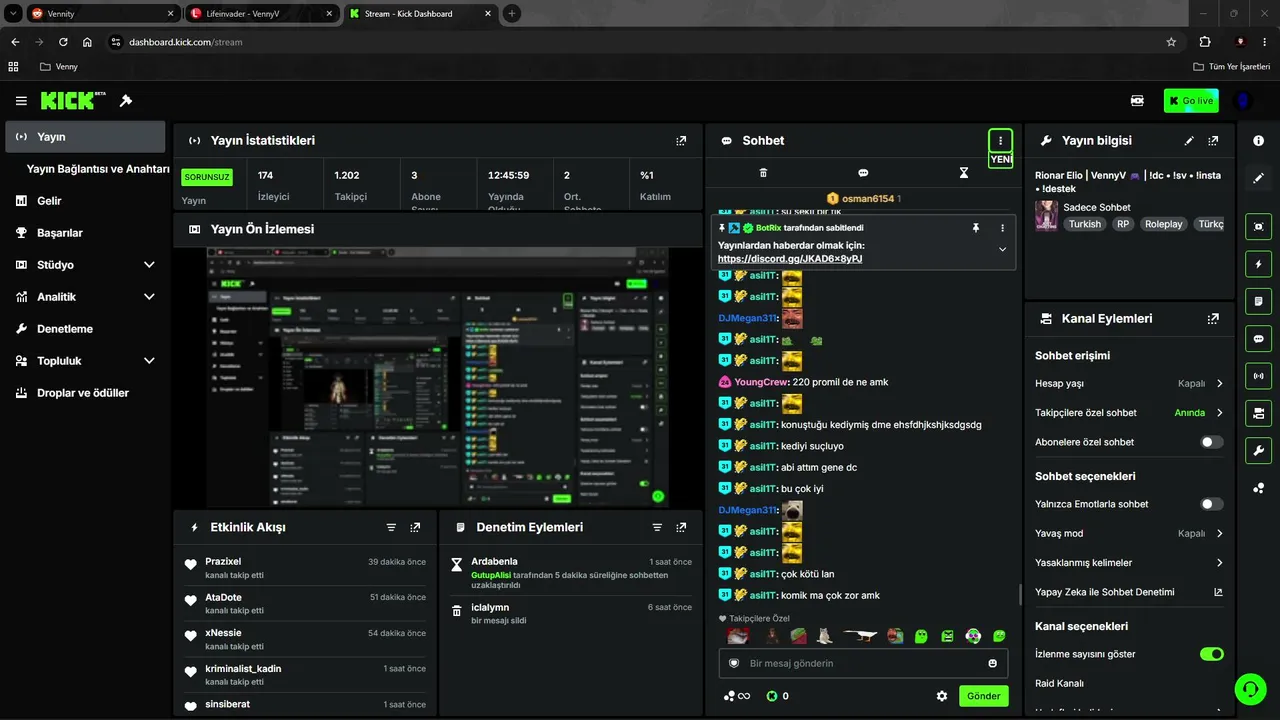Select Yayın in the sidebar
This screenshot has width=1280, height=720.
tap(85, 137)
